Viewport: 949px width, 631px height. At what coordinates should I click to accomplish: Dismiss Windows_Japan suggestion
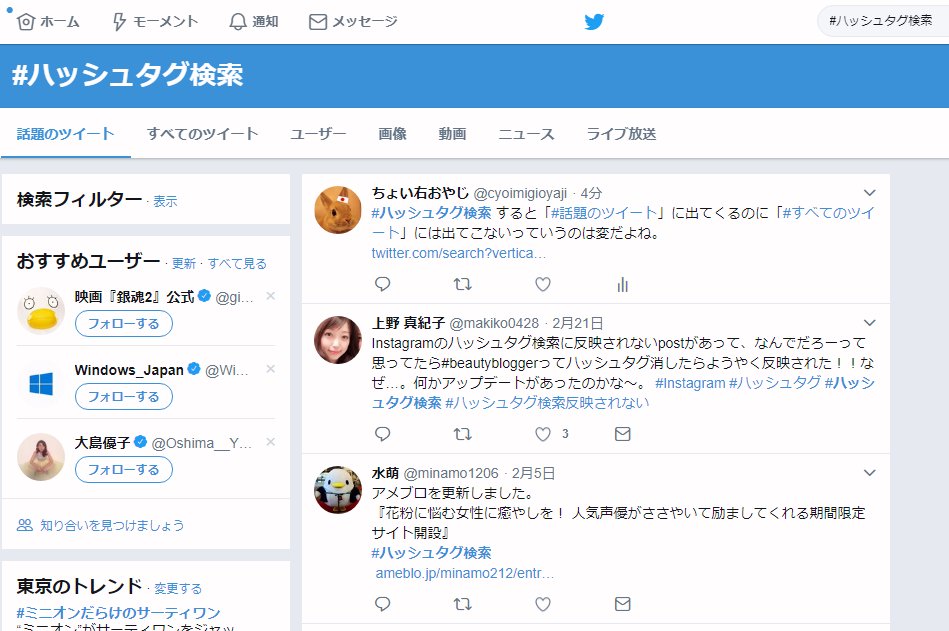pos(271,369)
